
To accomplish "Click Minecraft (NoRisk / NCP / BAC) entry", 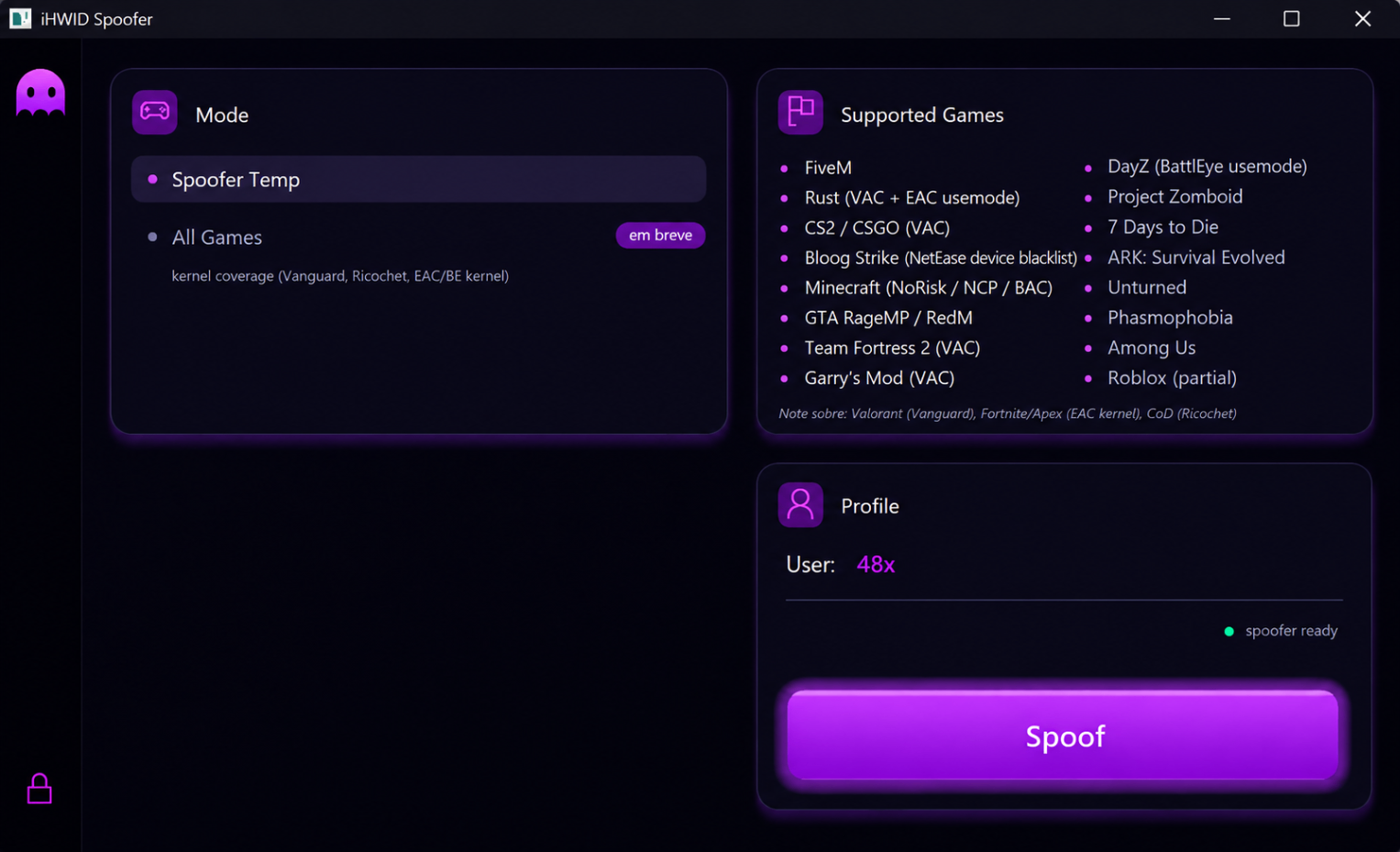I will [x=928, y=288].
